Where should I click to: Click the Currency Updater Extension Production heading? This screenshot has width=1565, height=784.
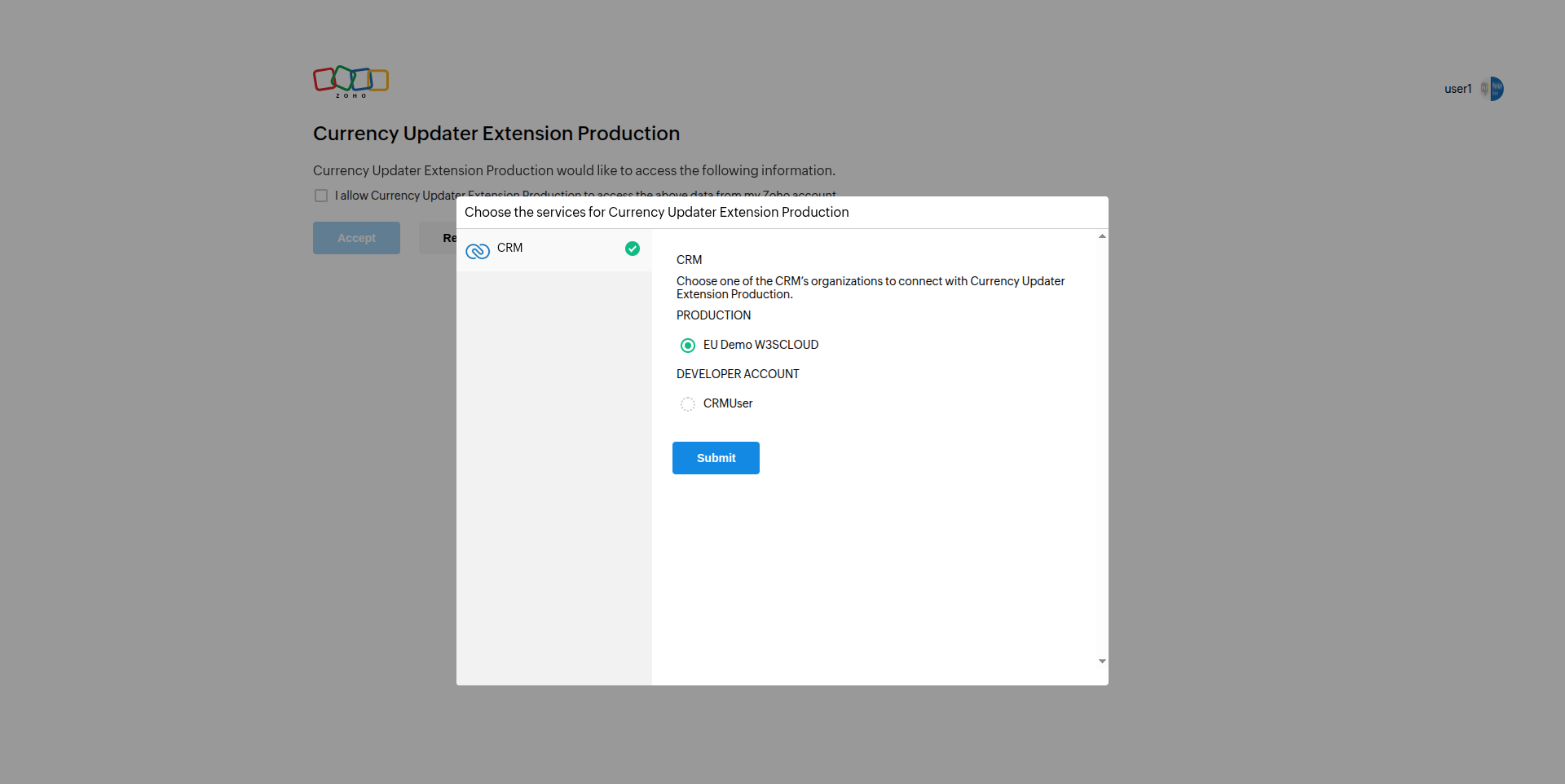point(496,134)
